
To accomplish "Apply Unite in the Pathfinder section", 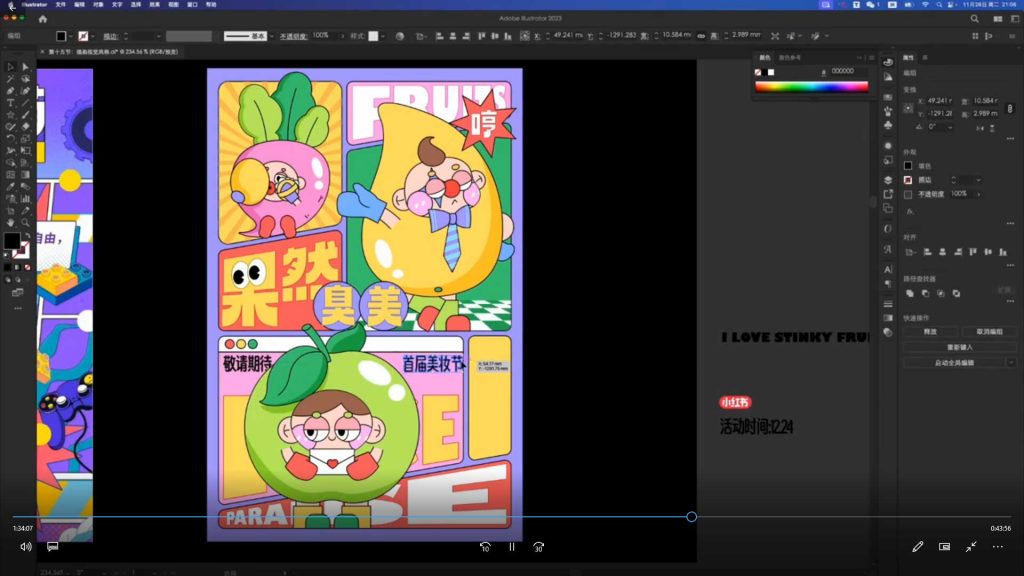I will click(x=911, y=291).
